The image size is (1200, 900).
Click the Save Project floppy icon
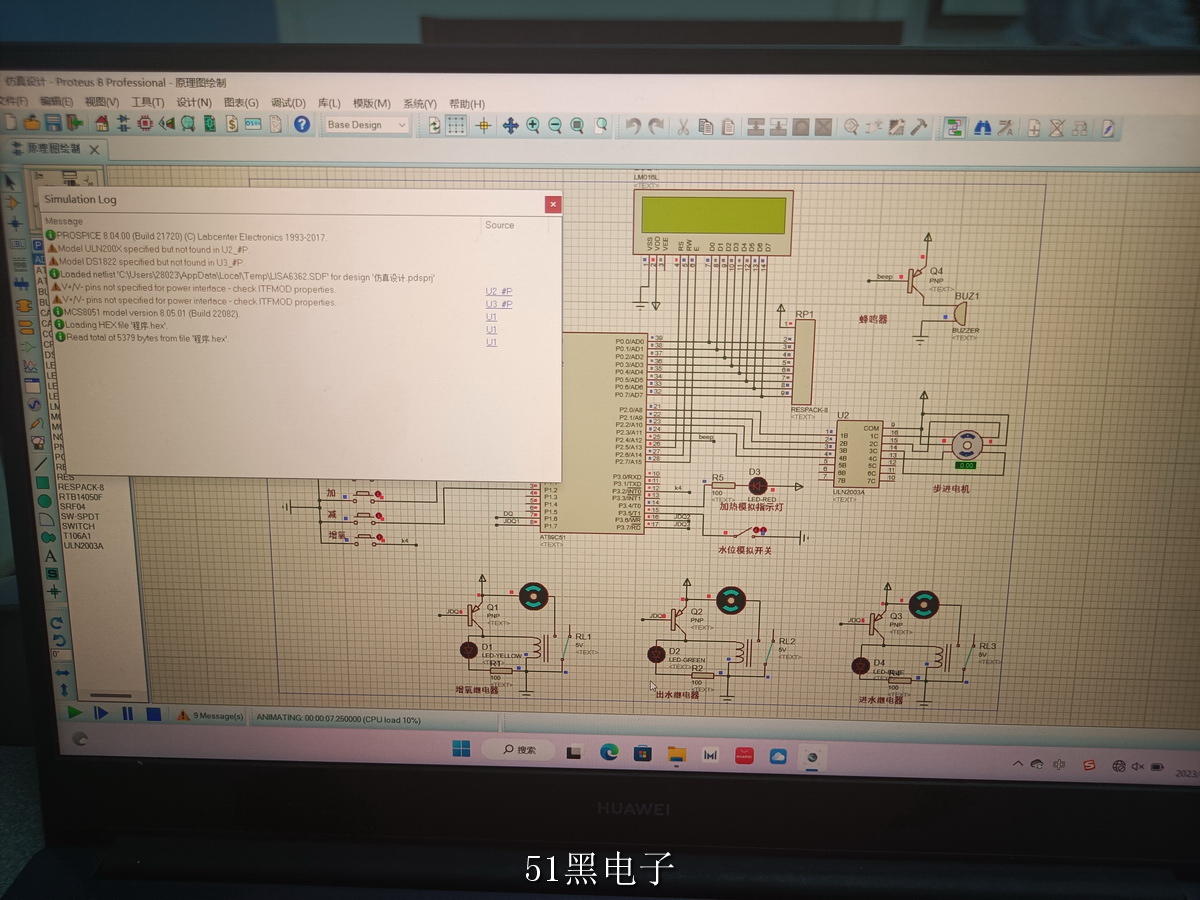tap(53, 124)
